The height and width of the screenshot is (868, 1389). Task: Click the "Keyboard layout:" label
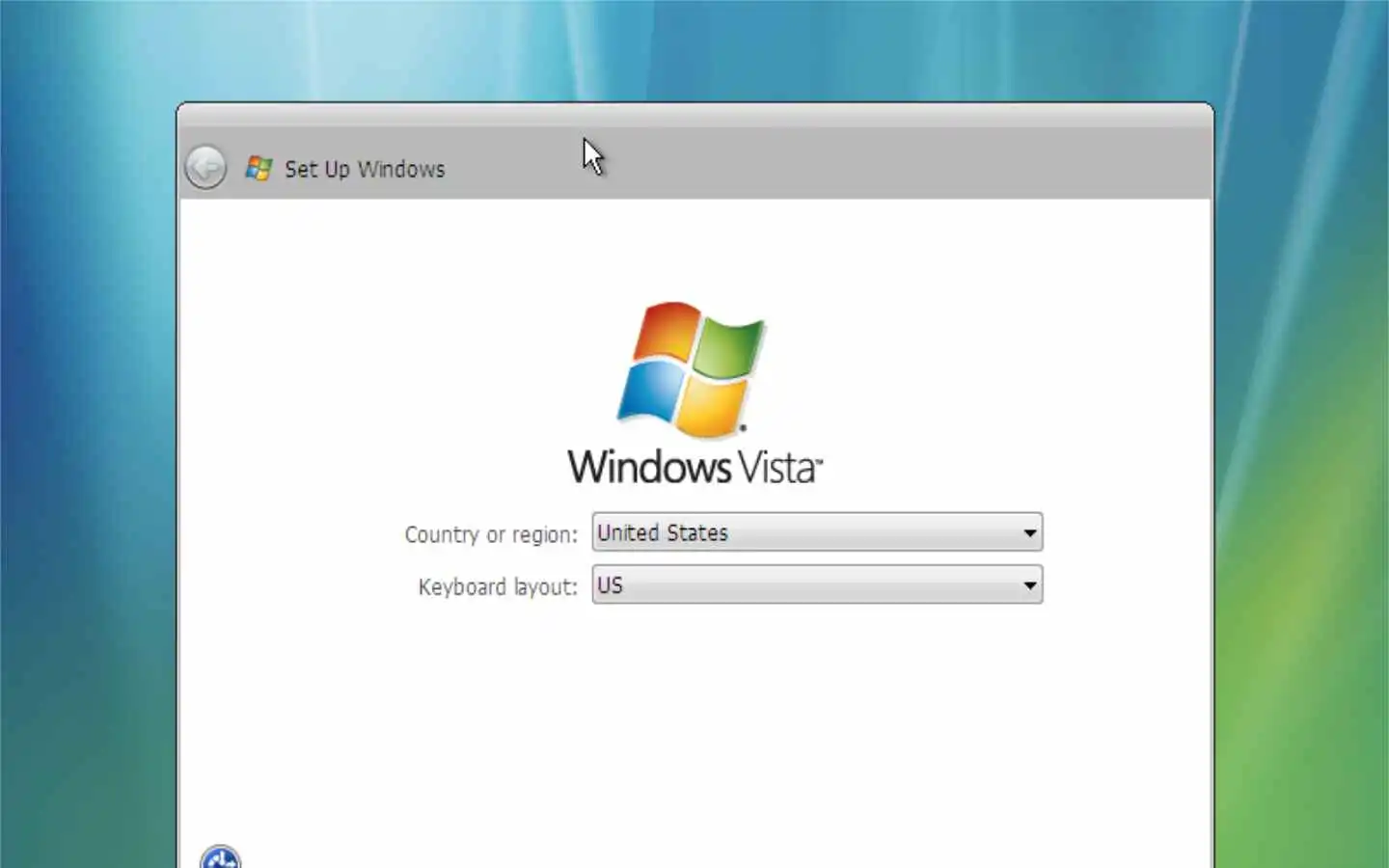[x=498, y=586]
